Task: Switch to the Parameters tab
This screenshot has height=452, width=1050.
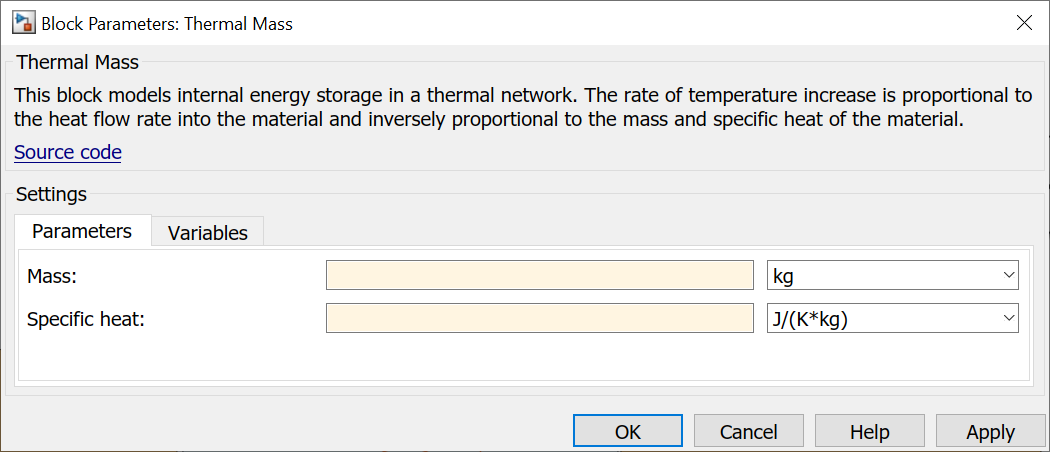Action: [82, 231]
